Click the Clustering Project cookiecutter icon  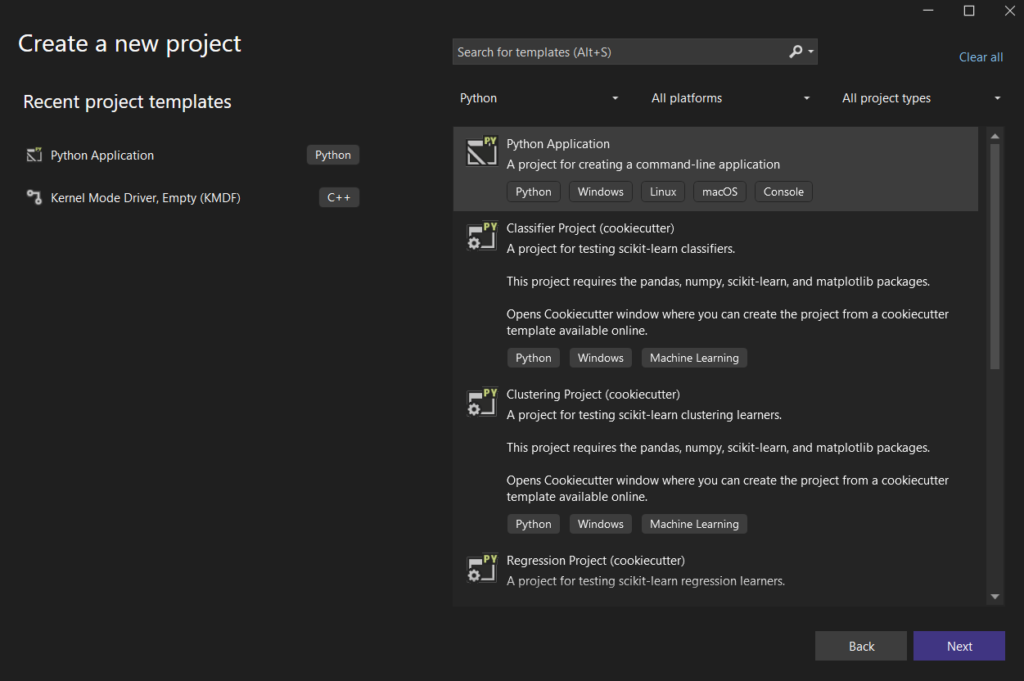tap(482, 402)
